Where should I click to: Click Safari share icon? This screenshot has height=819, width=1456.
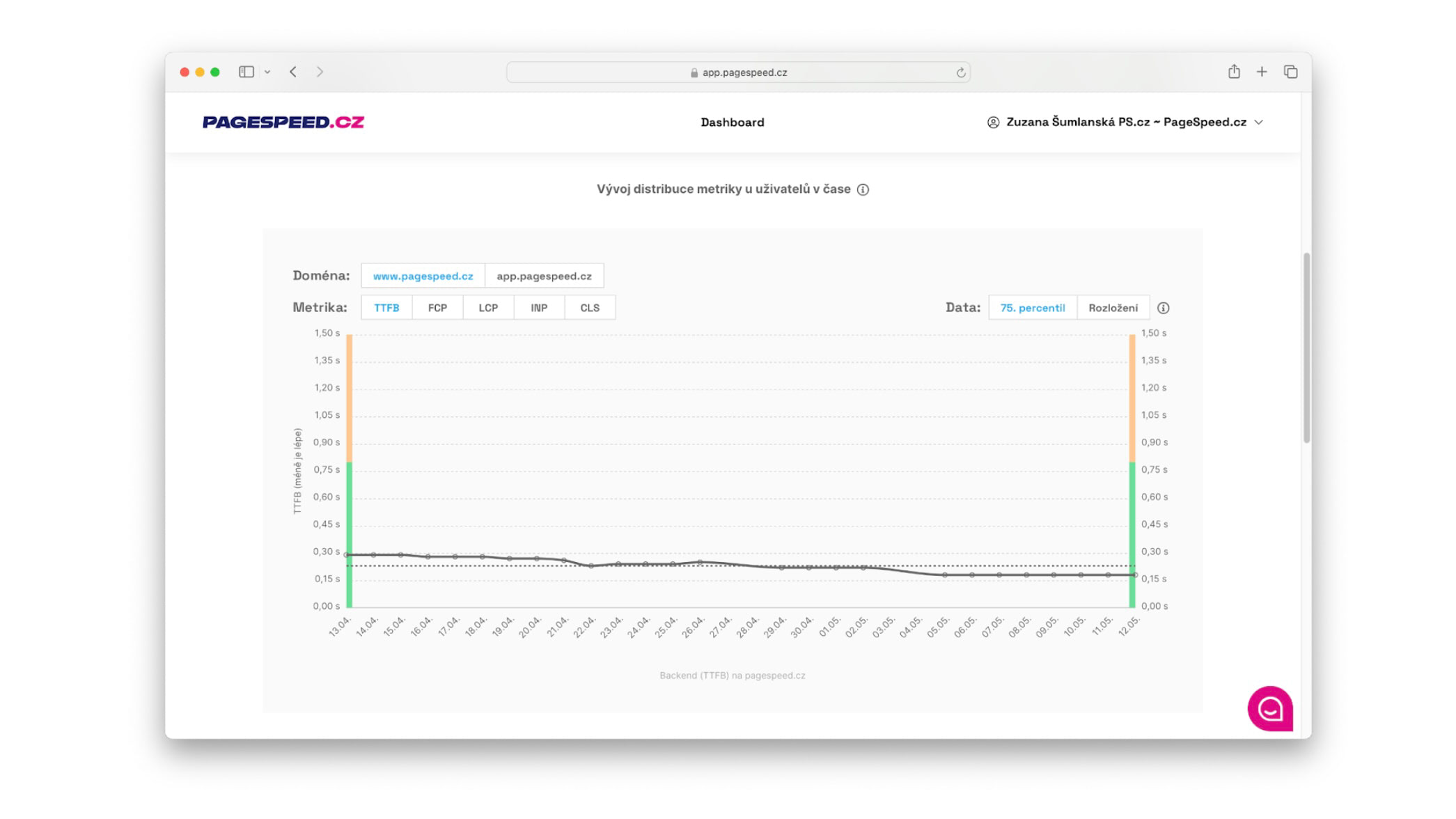[x=1234, y=72]
